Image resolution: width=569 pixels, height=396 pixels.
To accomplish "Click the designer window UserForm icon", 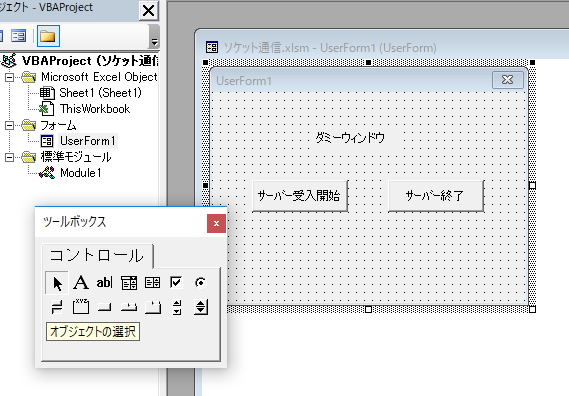I will pyautogui.click(x=212, y=47).
